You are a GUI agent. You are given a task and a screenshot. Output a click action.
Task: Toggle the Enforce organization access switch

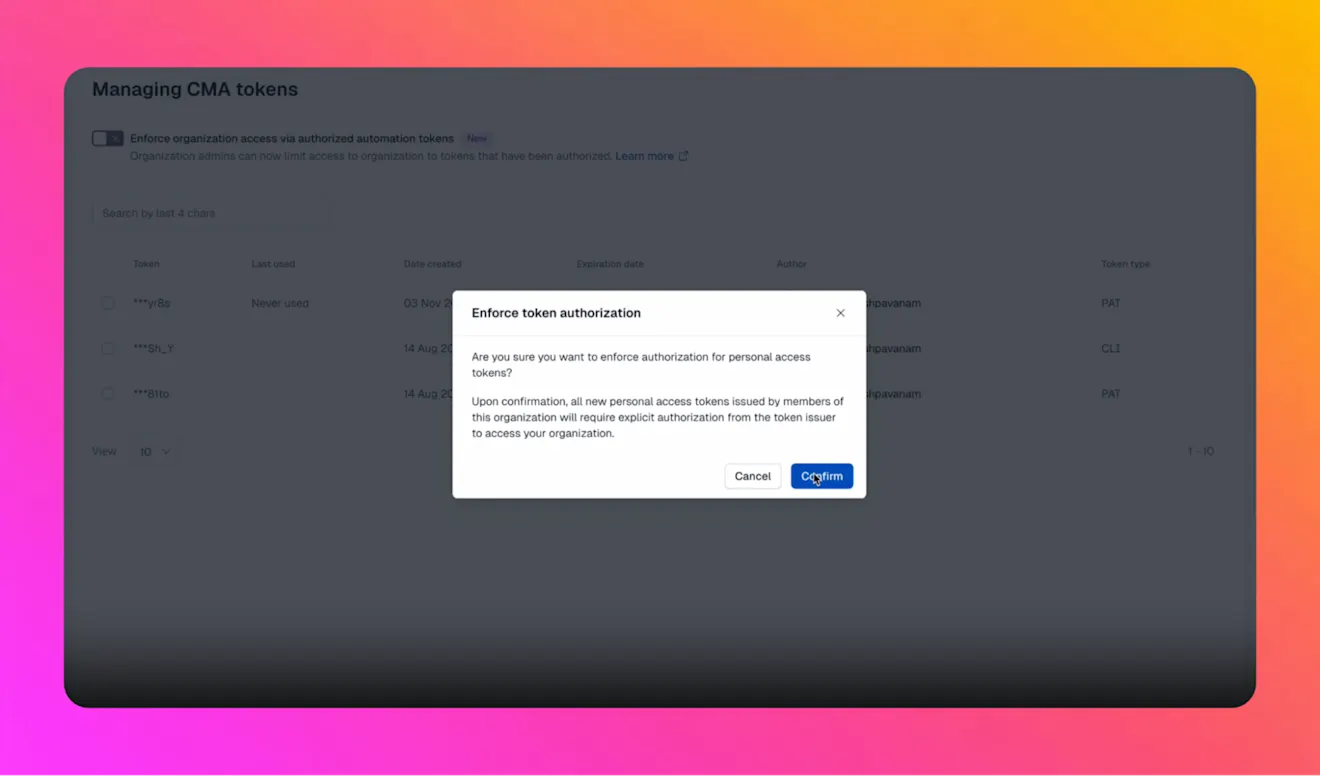[107, 139]
